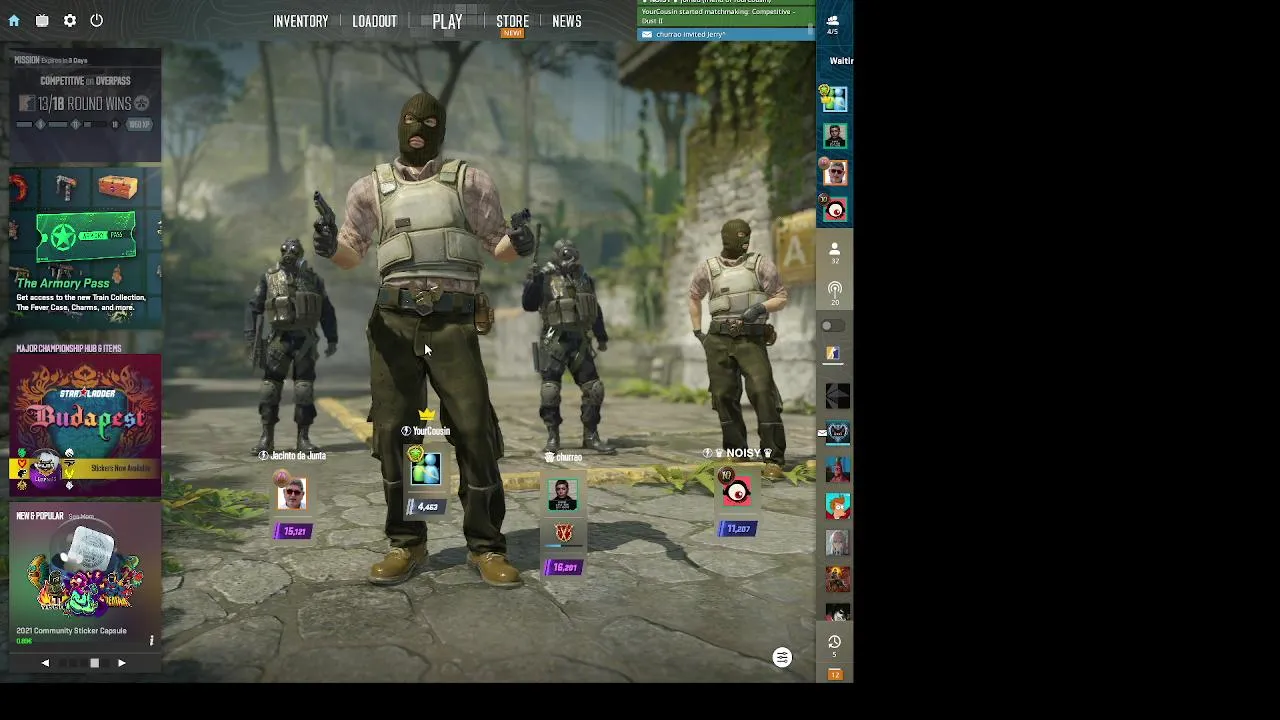
Task: Select the red eyeball avatar in sidebar
Action: 835,209
